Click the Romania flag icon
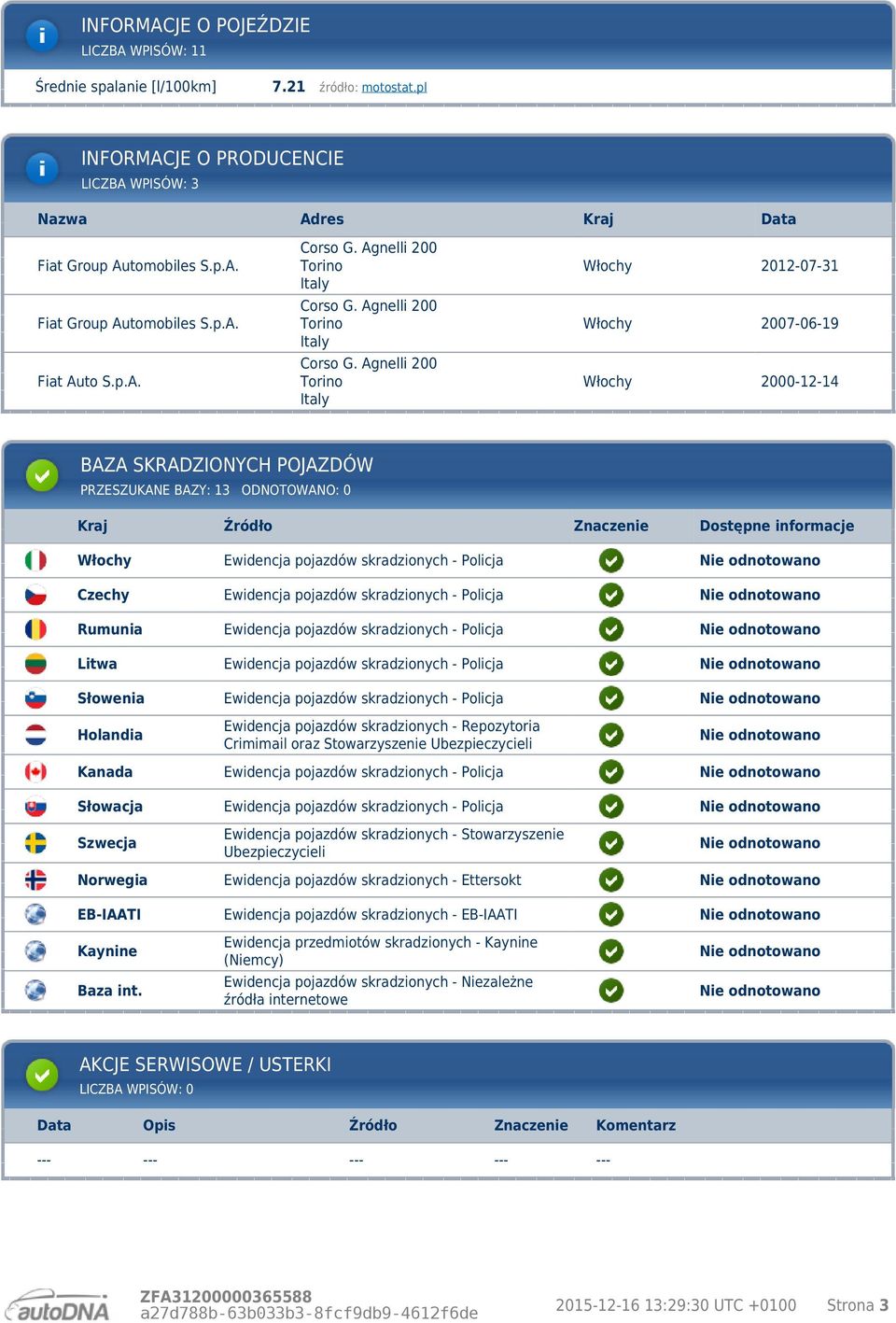The width and height of the screenshot is (896, 1323). 35,629
